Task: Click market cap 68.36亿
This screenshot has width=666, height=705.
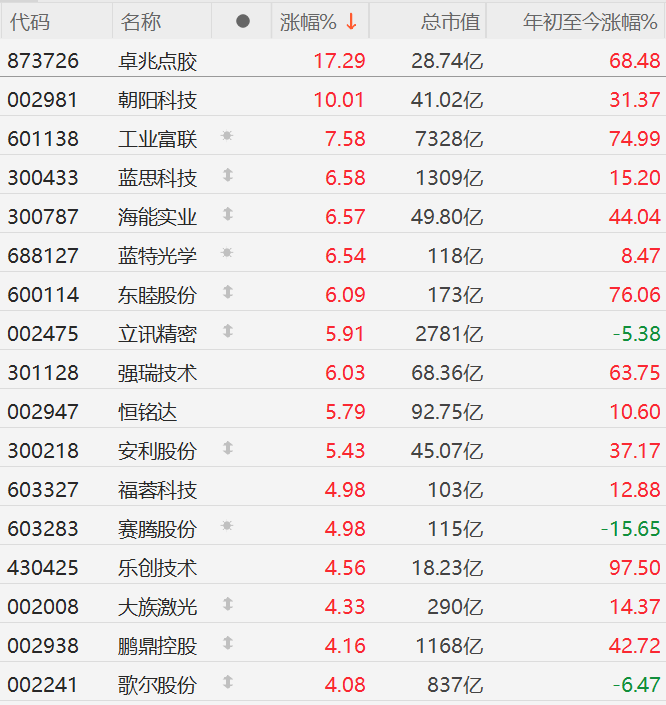Action: click(447, 373)
